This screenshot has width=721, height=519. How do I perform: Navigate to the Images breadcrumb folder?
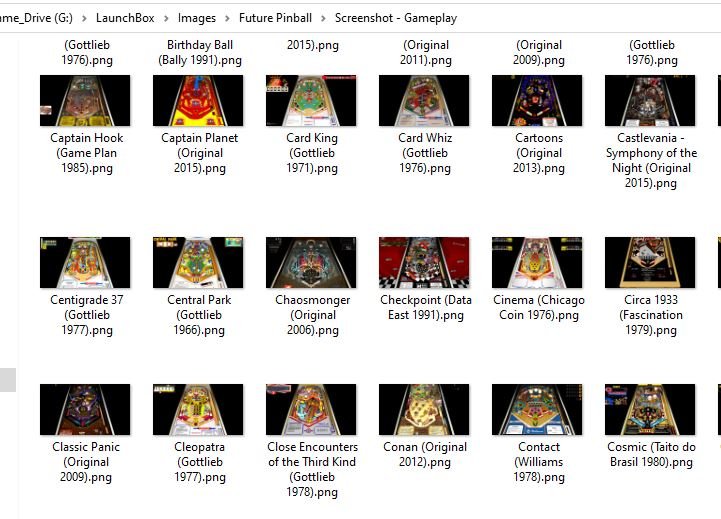197,18
